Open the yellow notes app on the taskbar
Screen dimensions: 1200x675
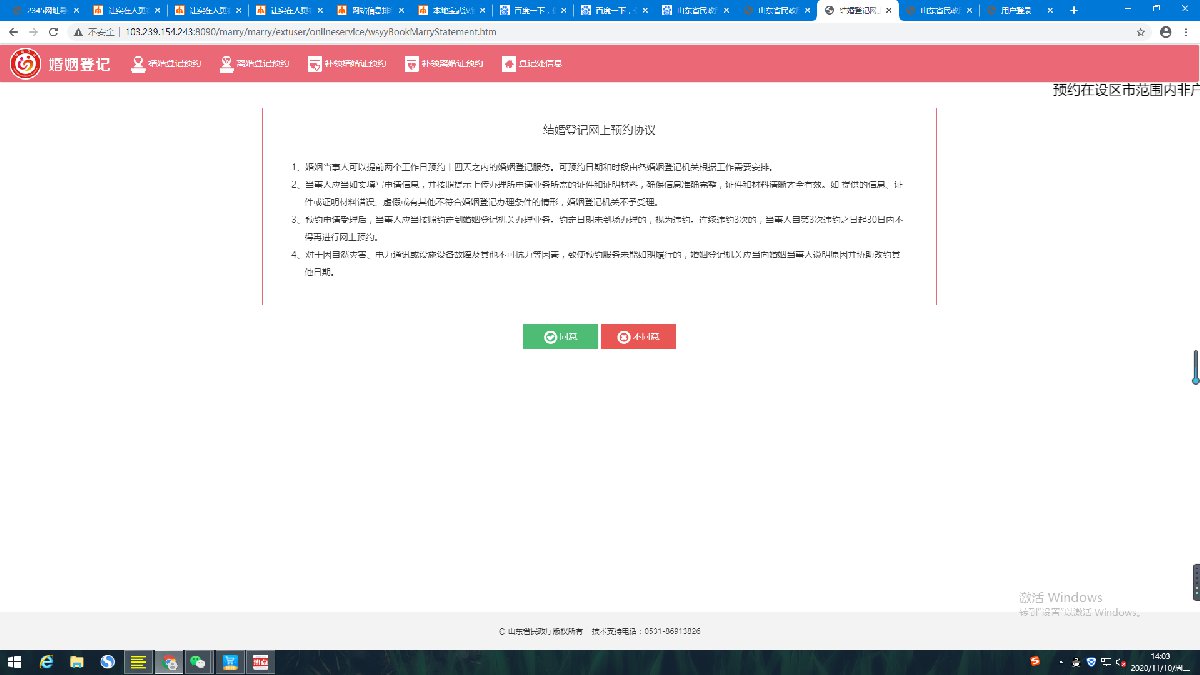click(139, 662)
